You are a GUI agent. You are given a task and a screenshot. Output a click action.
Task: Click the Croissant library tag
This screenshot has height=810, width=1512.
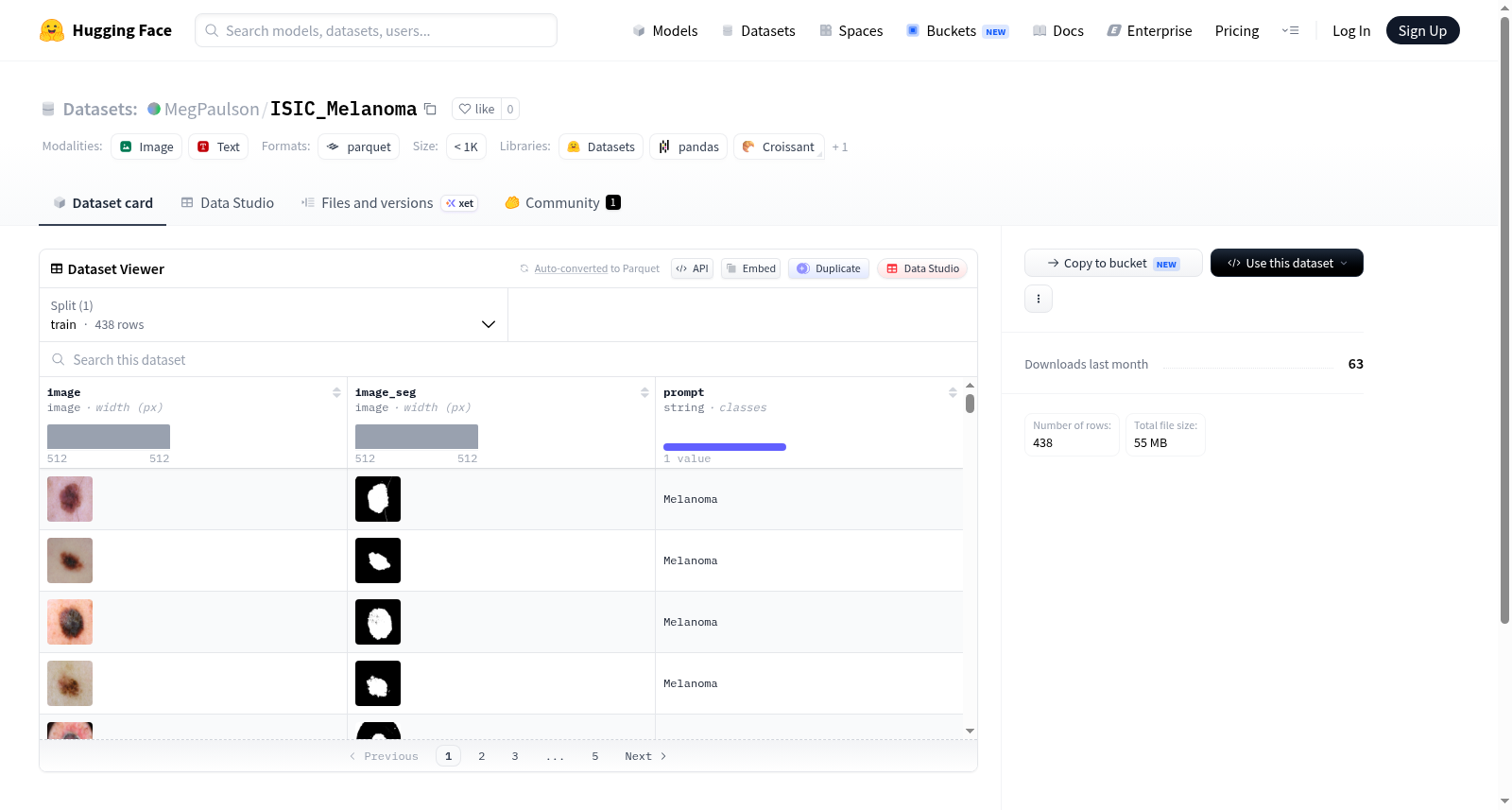[779, 146]
